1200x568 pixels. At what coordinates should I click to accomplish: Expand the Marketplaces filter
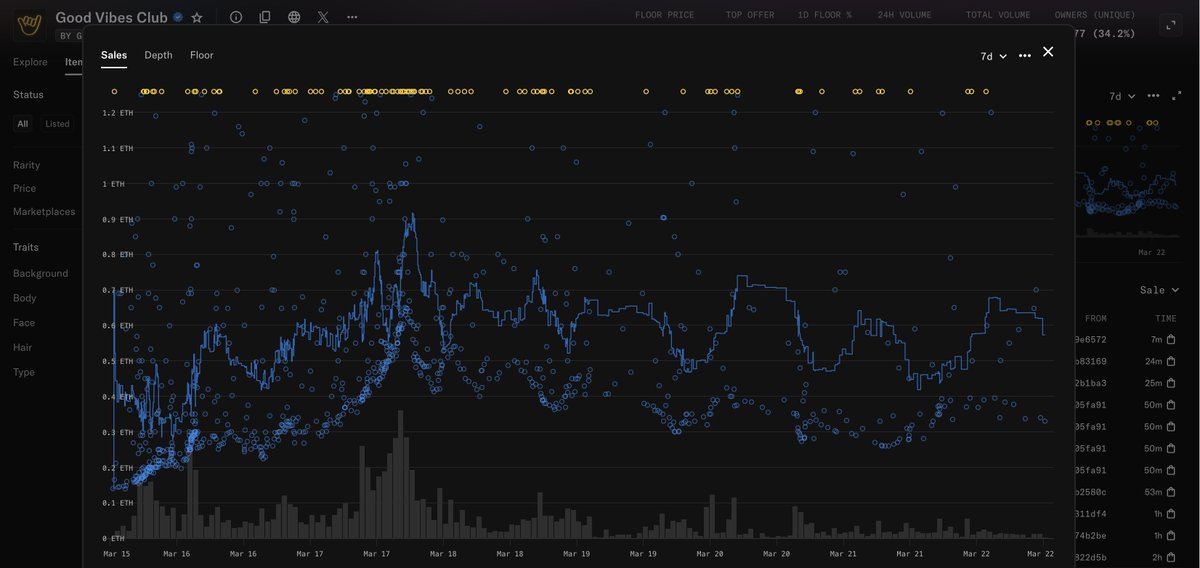[44, 212]
